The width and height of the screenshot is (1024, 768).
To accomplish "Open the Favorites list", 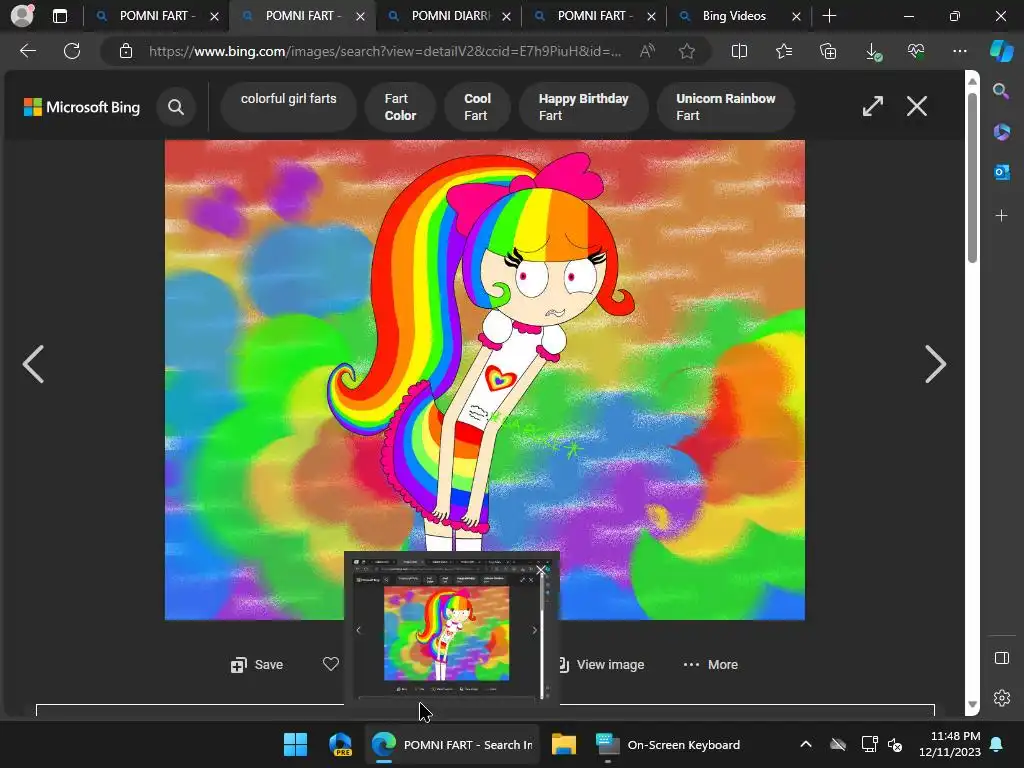I will pyautogui.click(x=784, y=51).
